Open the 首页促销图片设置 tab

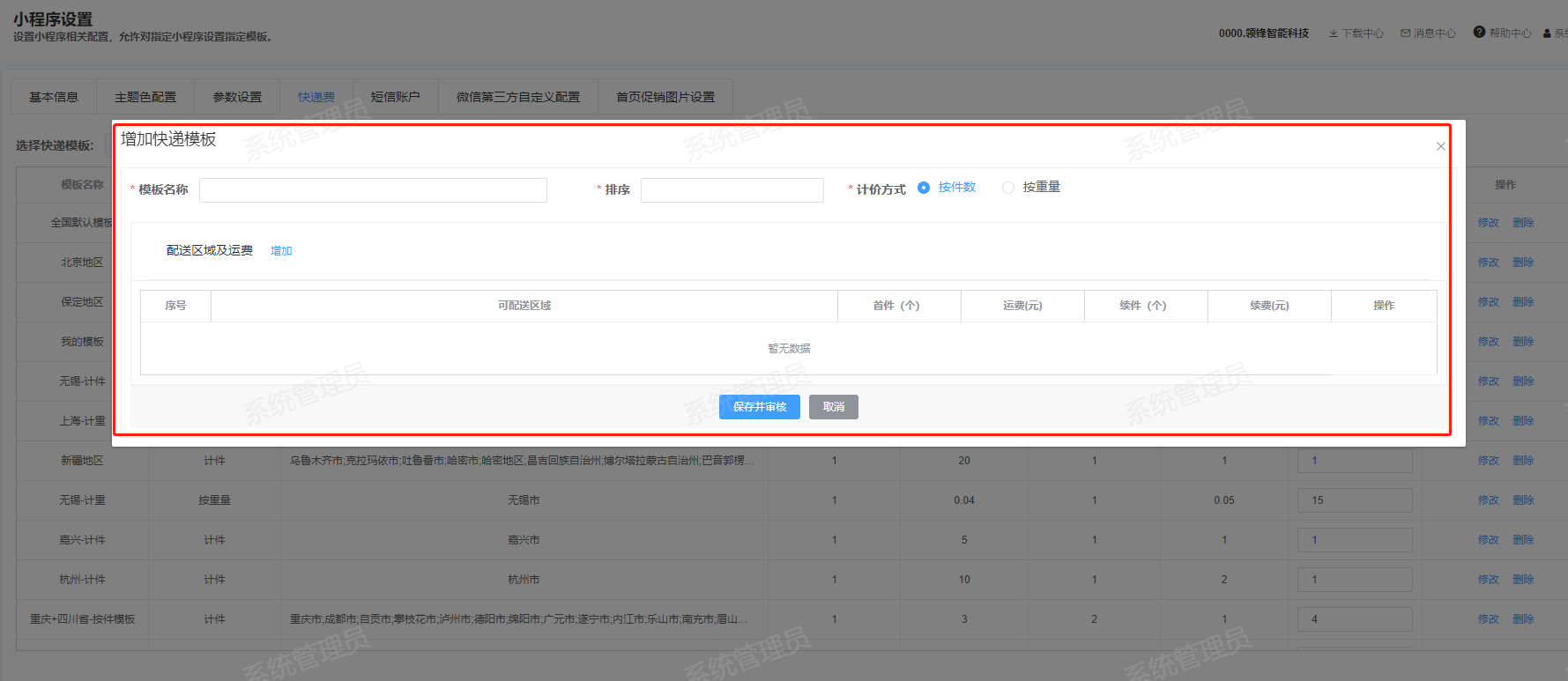click(x=665, y=97)
